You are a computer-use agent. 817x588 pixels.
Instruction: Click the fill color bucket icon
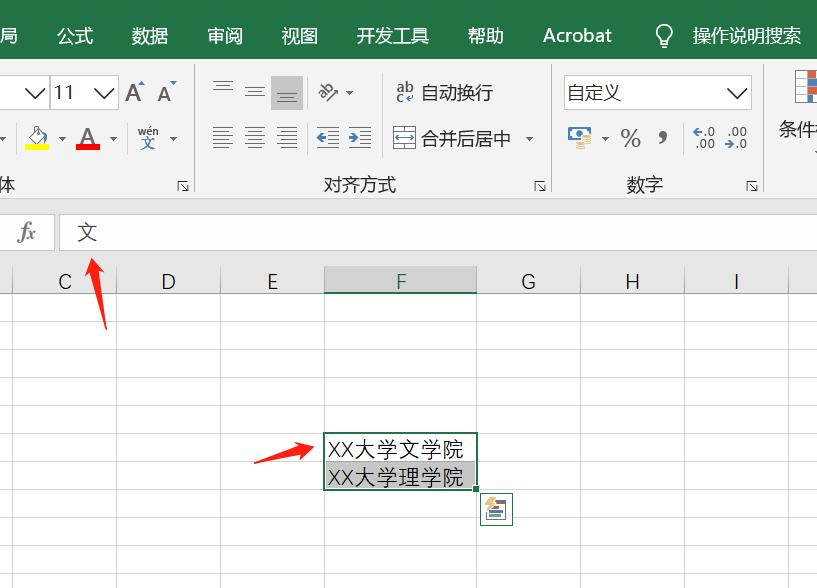coord(38,138)
